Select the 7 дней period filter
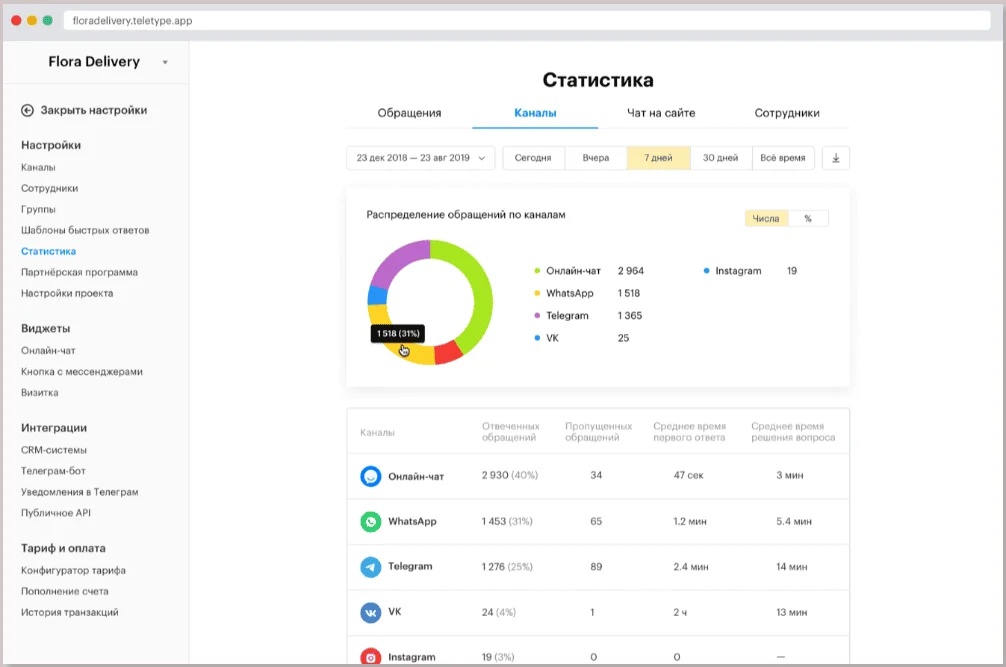This screenshot has height=667, width=1006. [658, 158]
